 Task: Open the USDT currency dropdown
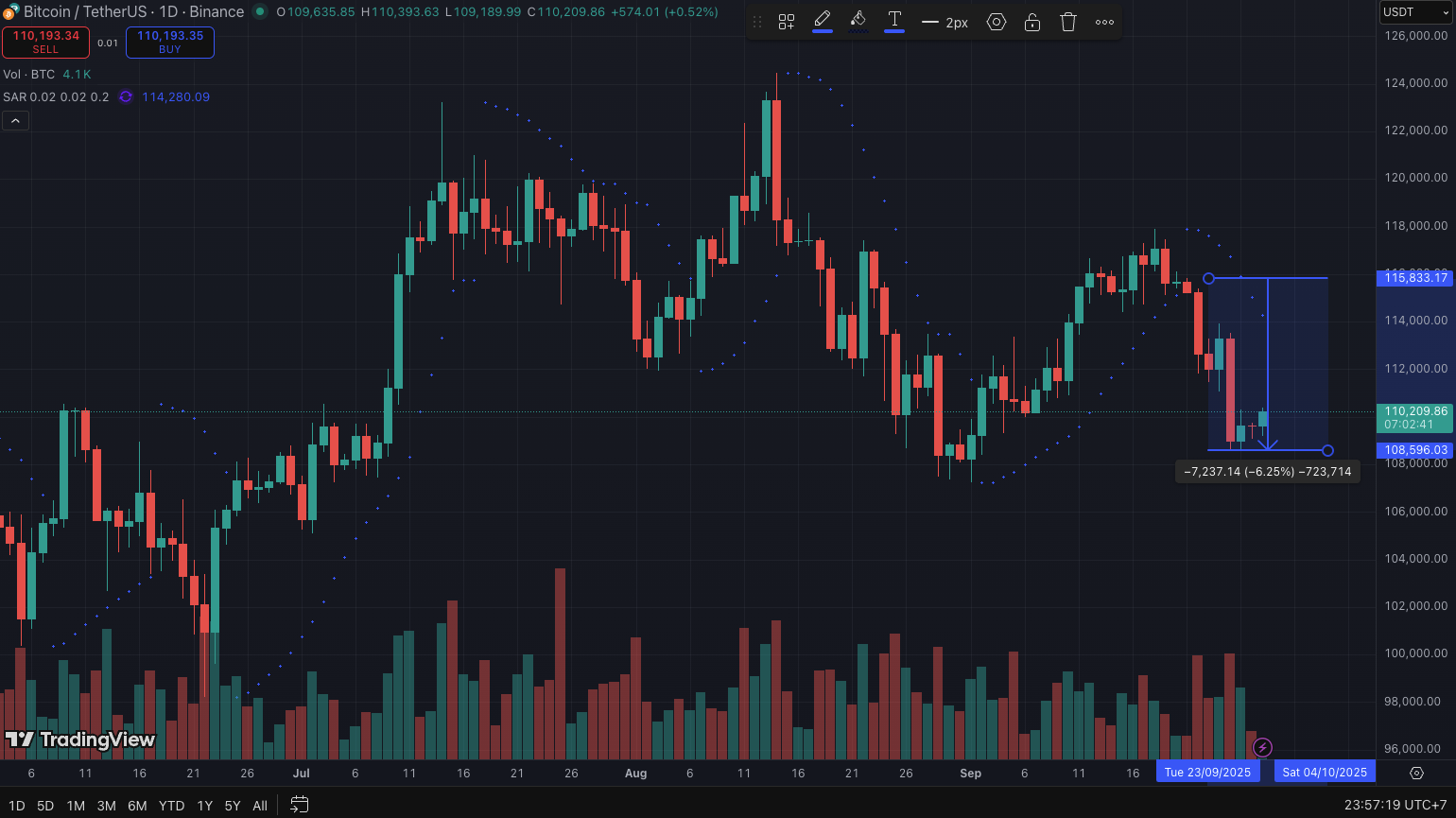point(1415,12)
